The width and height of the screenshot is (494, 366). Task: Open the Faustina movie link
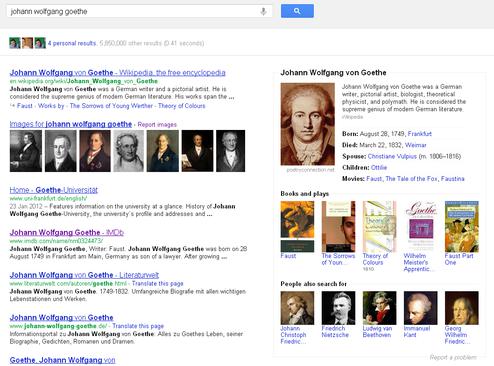pos(452,179)
